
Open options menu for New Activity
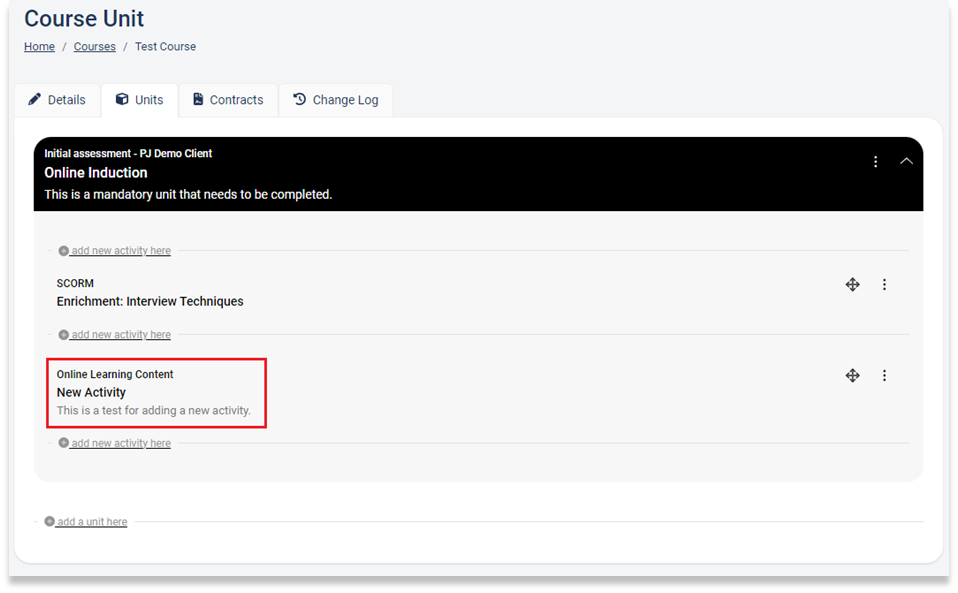point(884,376)
